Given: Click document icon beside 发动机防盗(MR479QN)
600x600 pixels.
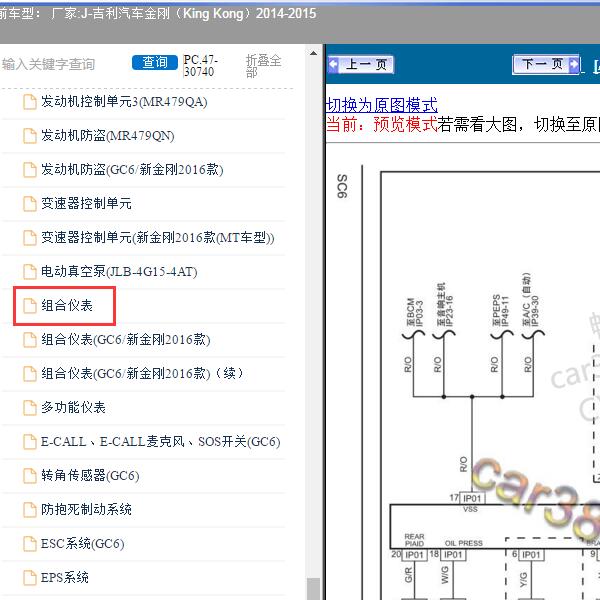Looking at the screenshot, I should [30, 136].
